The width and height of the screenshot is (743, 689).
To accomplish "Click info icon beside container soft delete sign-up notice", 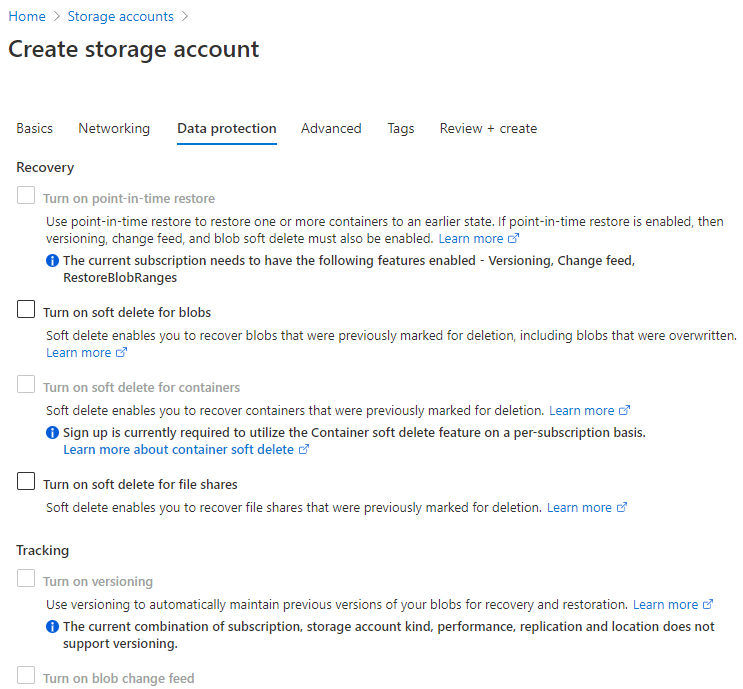I will [53, 433].
